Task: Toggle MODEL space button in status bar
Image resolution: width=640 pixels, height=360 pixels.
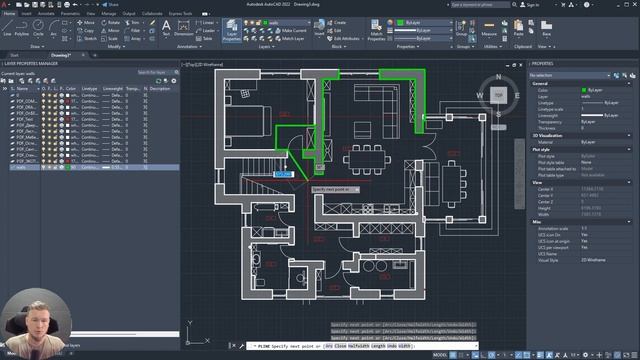Action: click(440, 355)
